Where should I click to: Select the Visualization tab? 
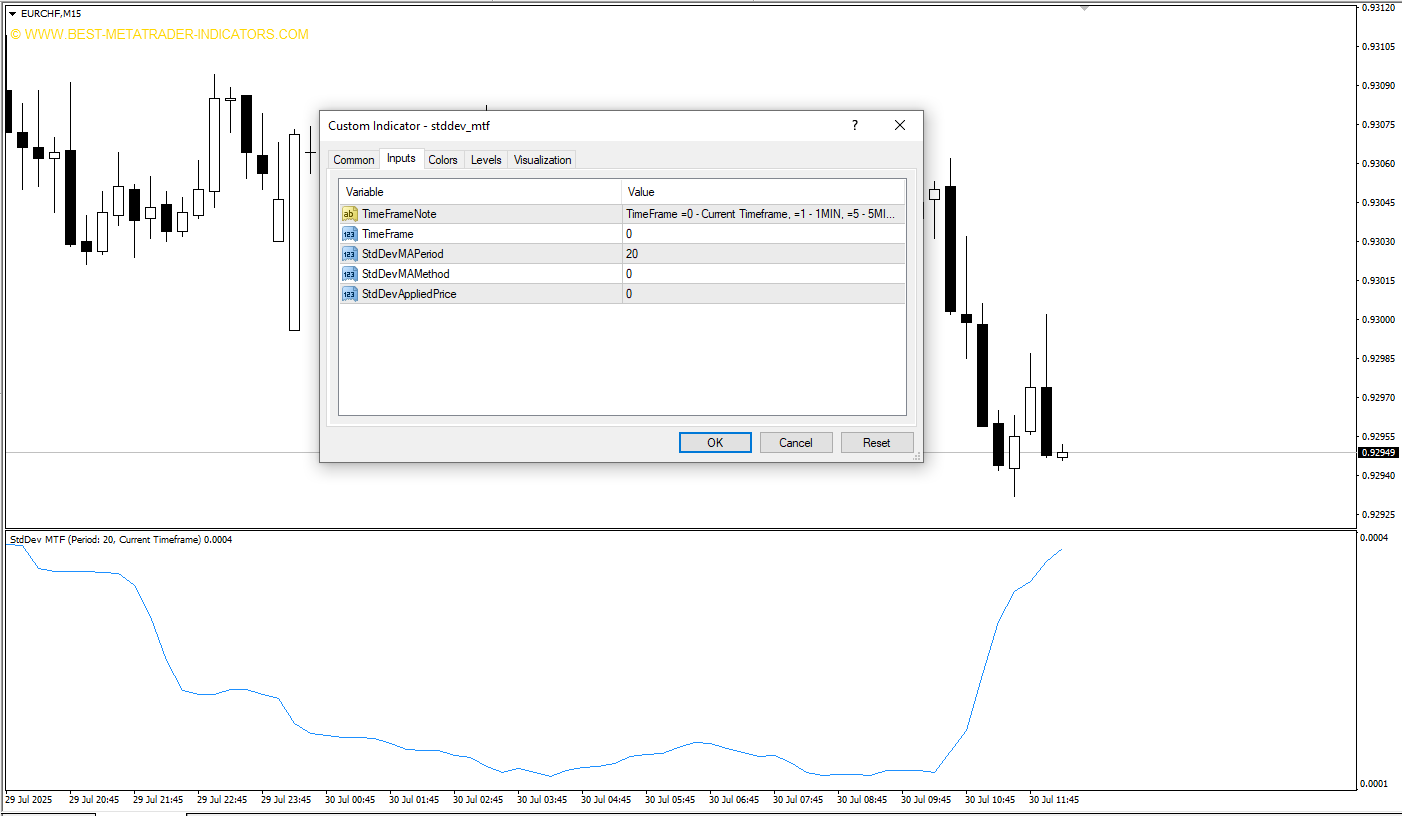[542, 160]
